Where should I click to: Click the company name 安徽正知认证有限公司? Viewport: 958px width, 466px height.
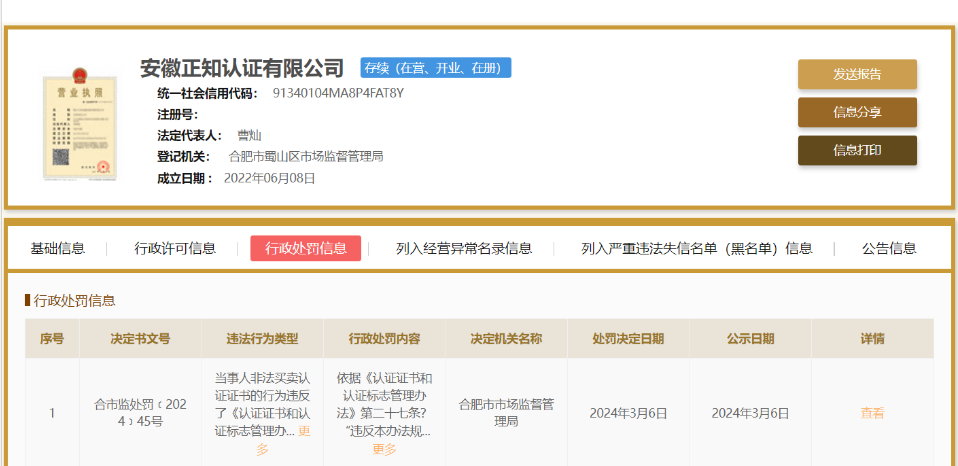242,68
